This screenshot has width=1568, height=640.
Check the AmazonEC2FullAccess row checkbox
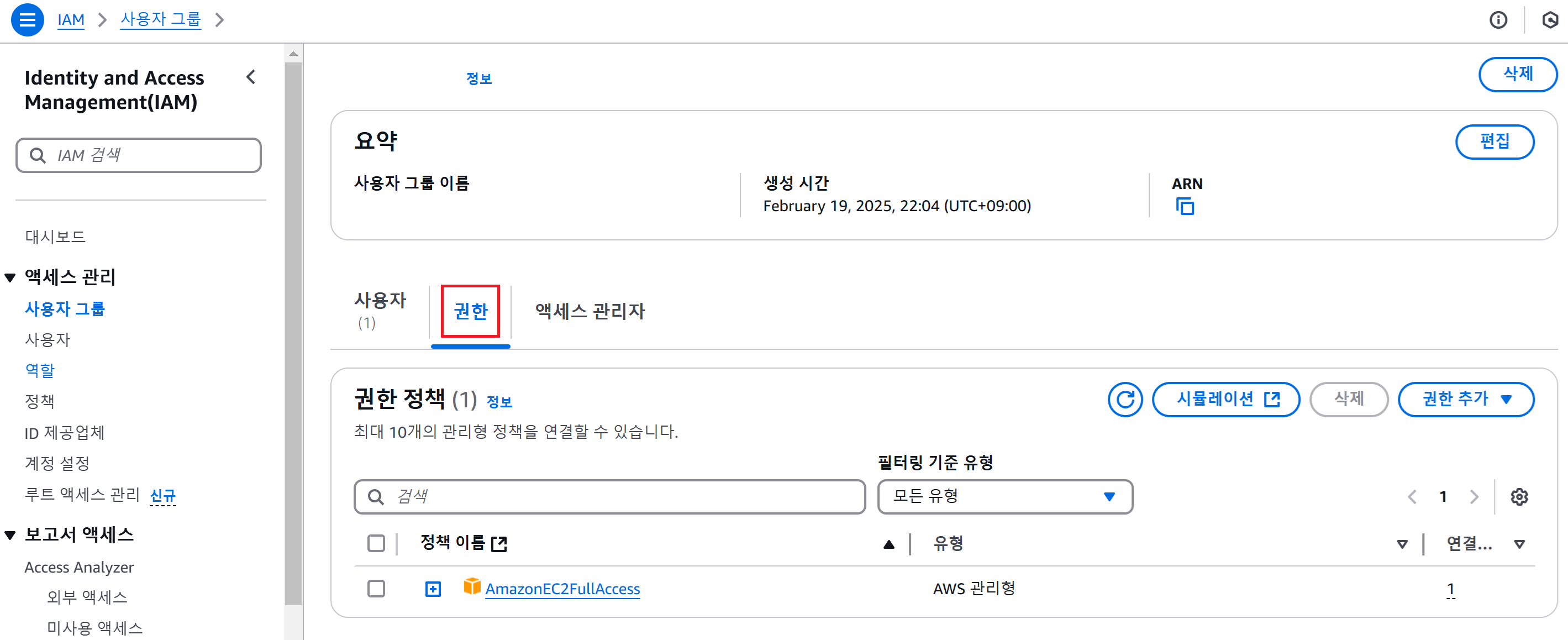pyautogui.click(x=376, y=589)
